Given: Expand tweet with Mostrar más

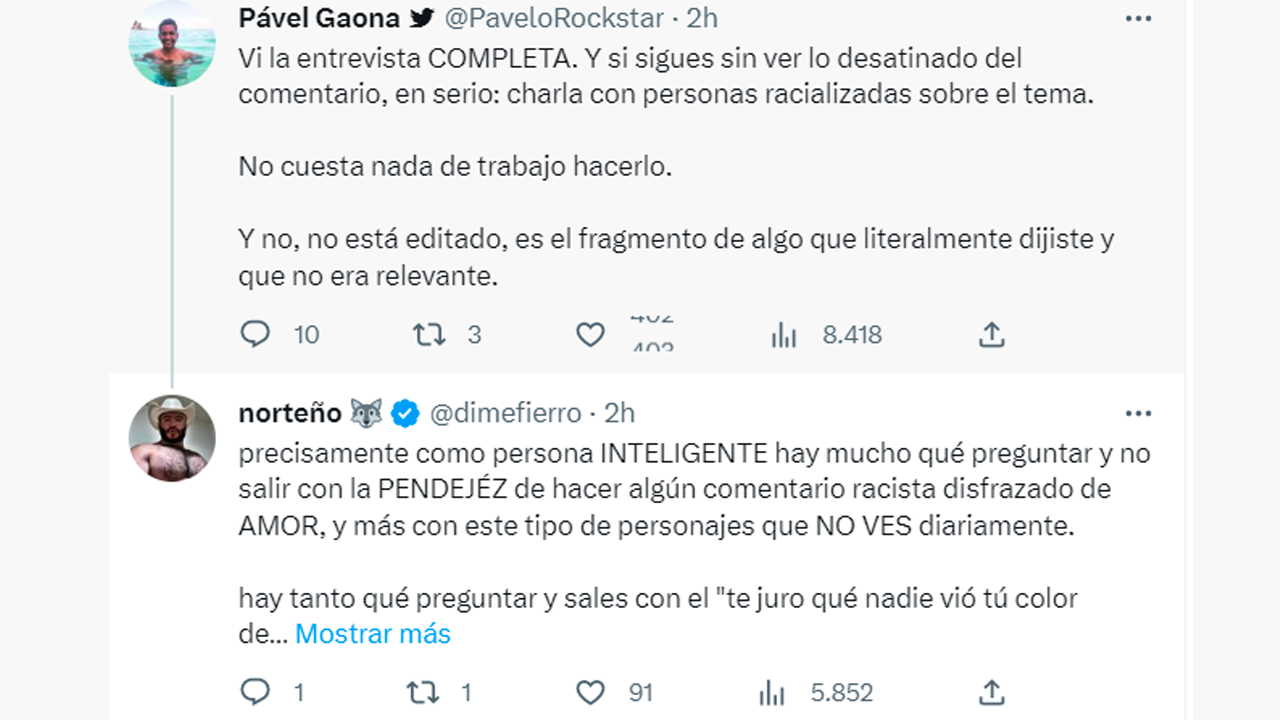Looking at the screenshot, I should tap(373, 633).
